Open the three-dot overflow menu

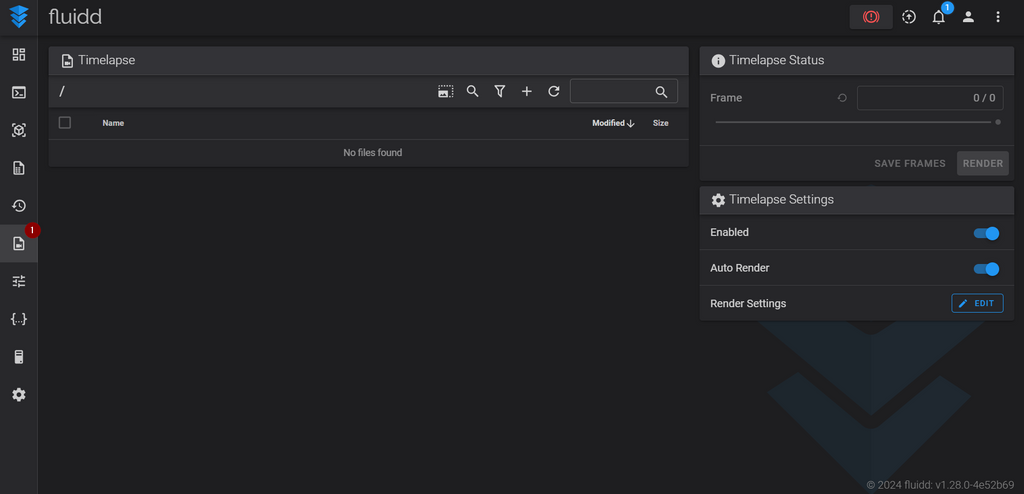[x=997, y=17]
